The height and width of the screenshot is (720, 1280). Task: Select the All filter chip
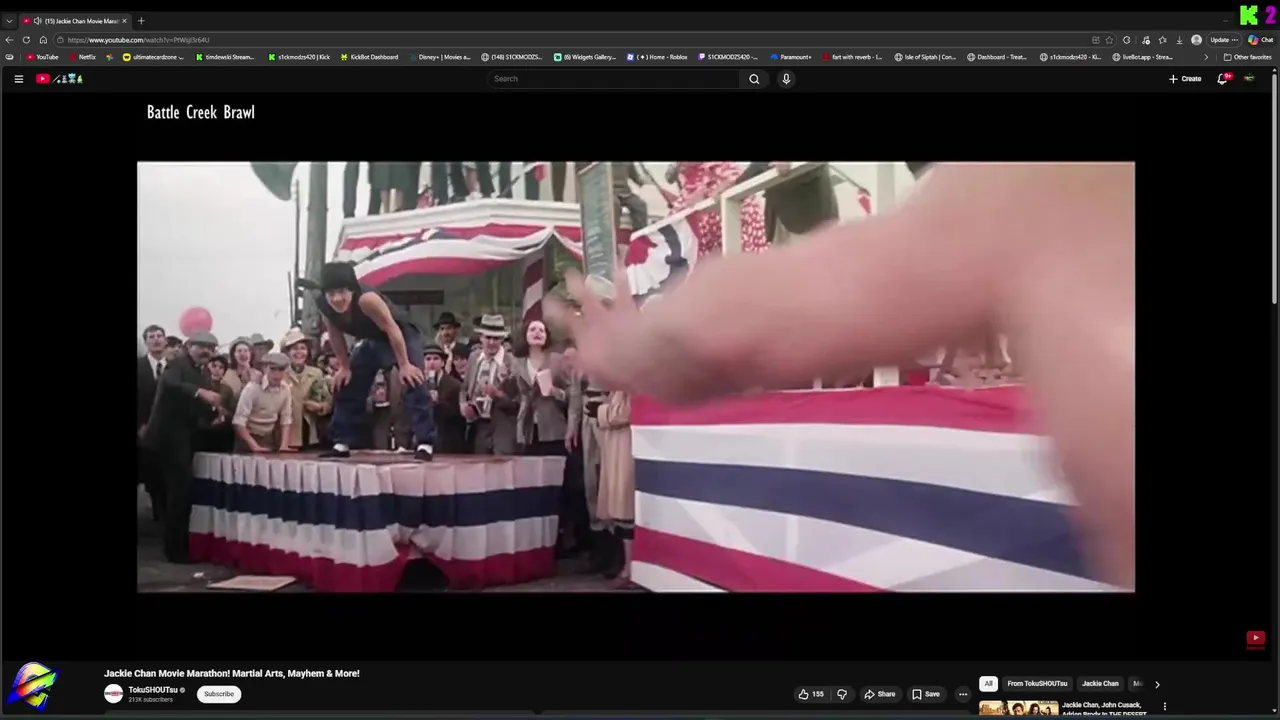coord(988,684)
